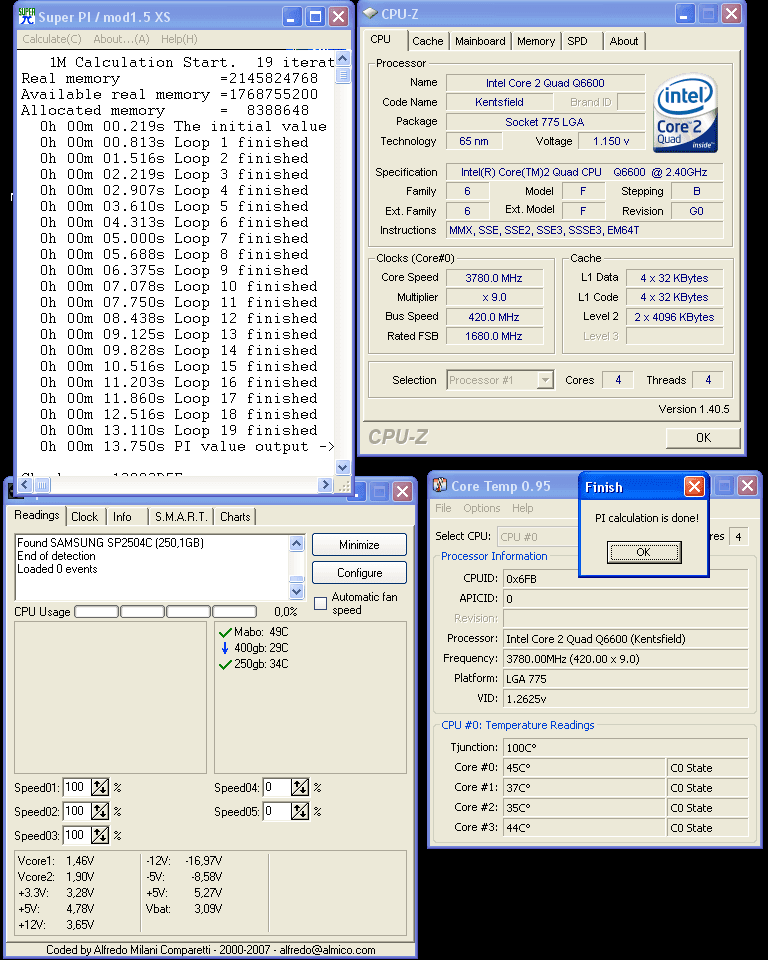Click Core Speed value 3780.0 MHz
The image size is (768, 960).
click(x=494, y=278)
